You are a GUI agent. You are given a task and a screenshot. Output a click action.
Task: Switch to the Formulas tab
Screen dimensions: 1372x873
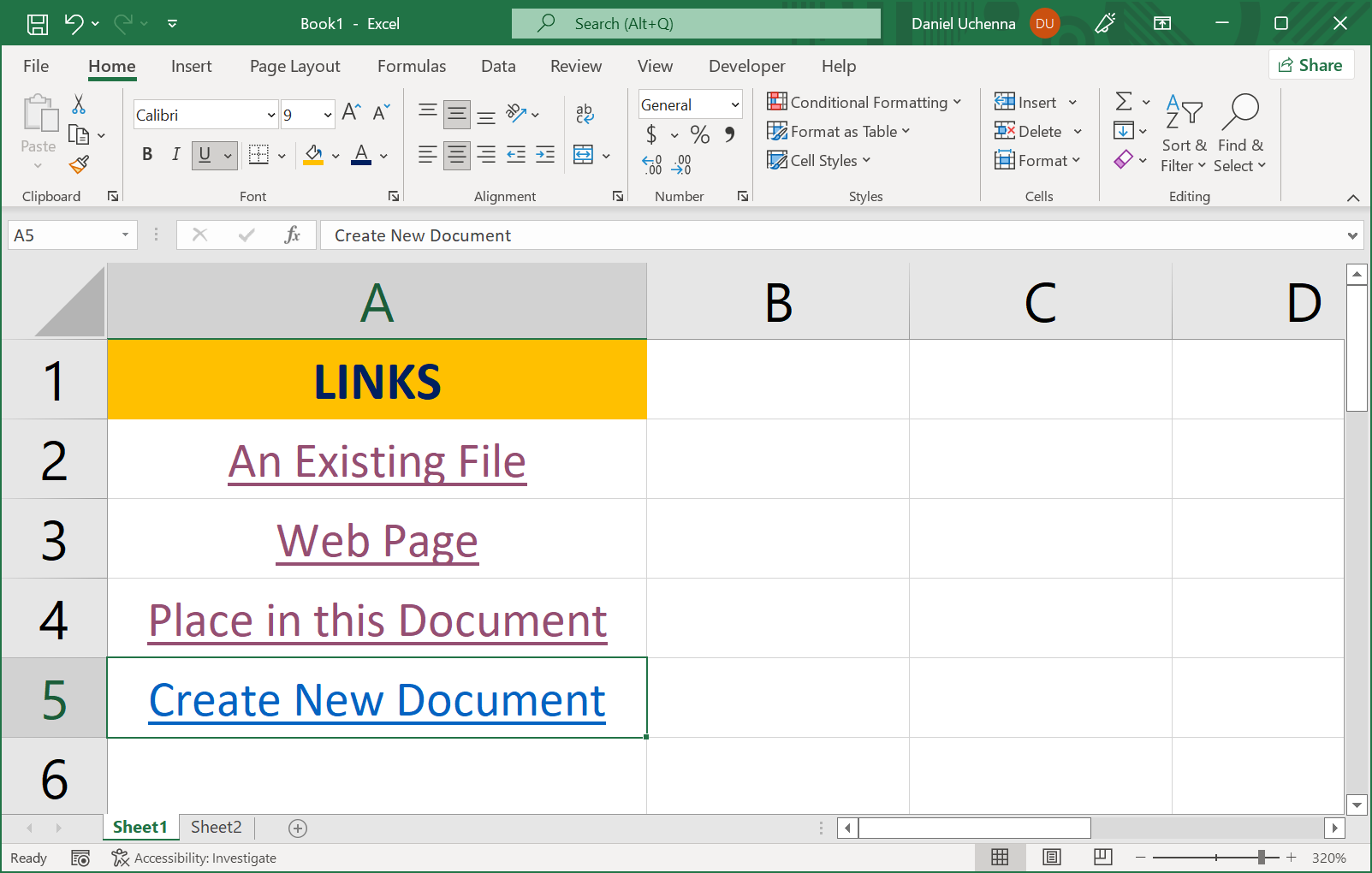click(x=412, y=66)
